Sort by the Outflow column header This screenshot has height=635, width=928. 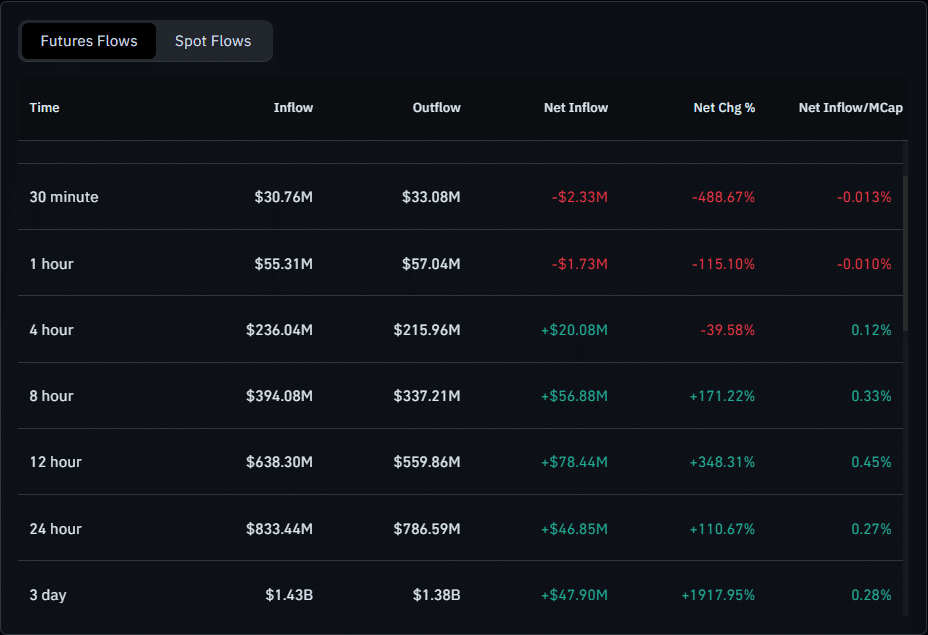436,107
